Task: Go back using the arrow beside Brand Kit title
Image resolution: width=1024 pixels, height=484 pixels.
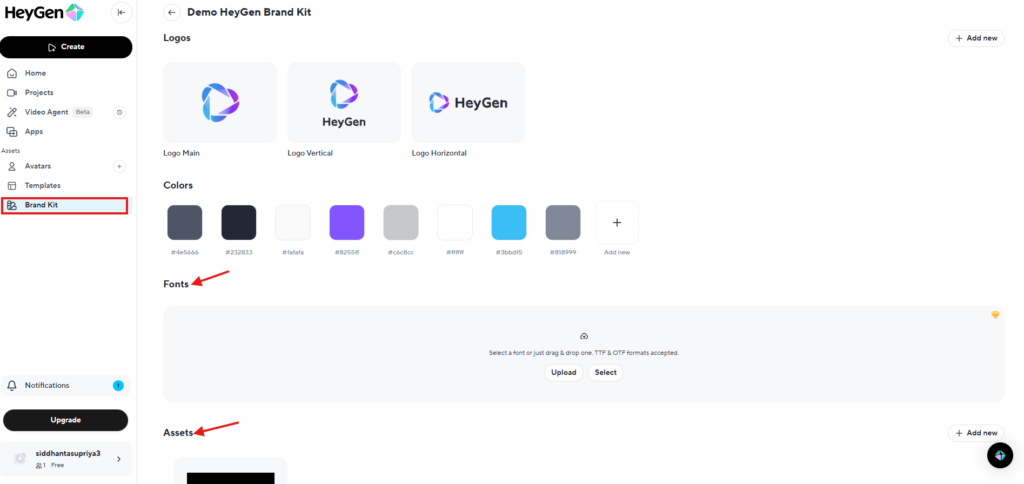Action: point(172,12)
